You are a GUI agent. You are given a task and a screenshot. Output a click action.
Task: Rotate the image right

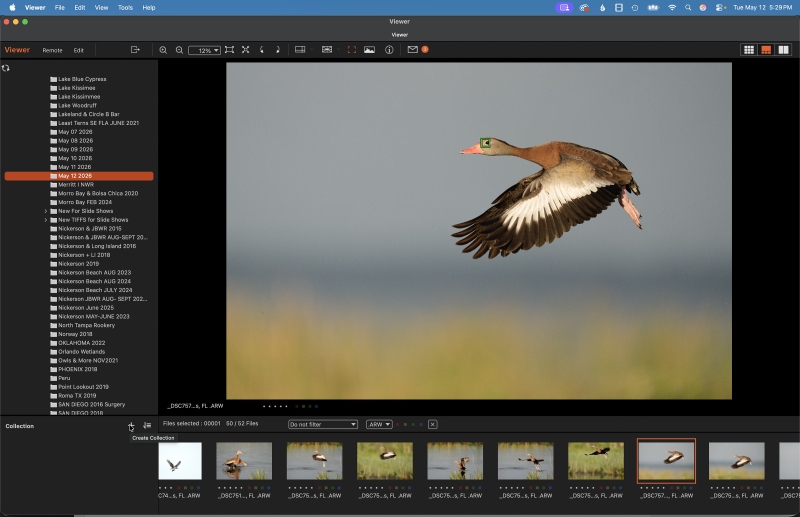tap(278, 50)
